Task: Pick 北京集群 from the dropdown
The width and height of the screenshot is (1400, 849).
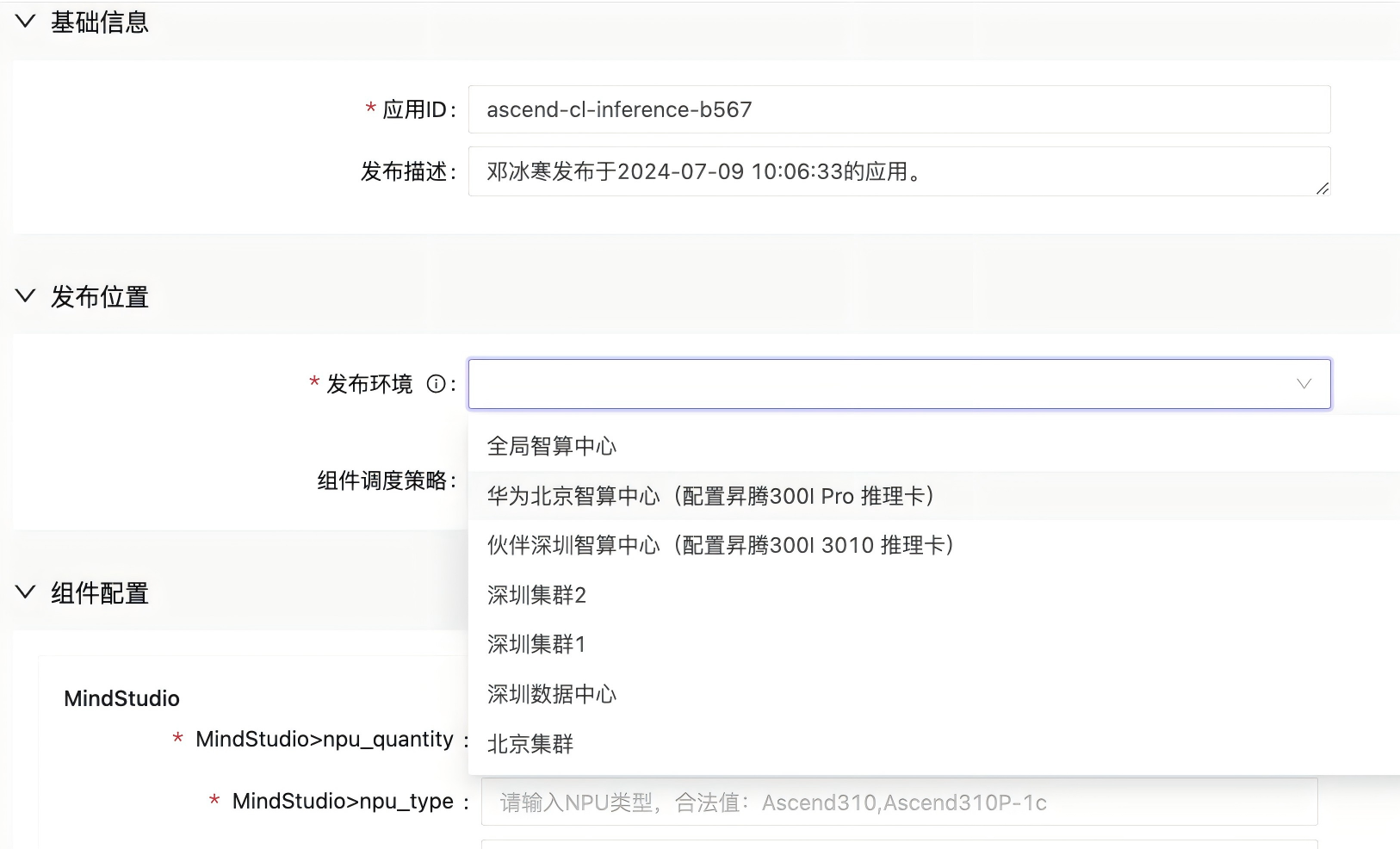Action: [x=530, y=744]
